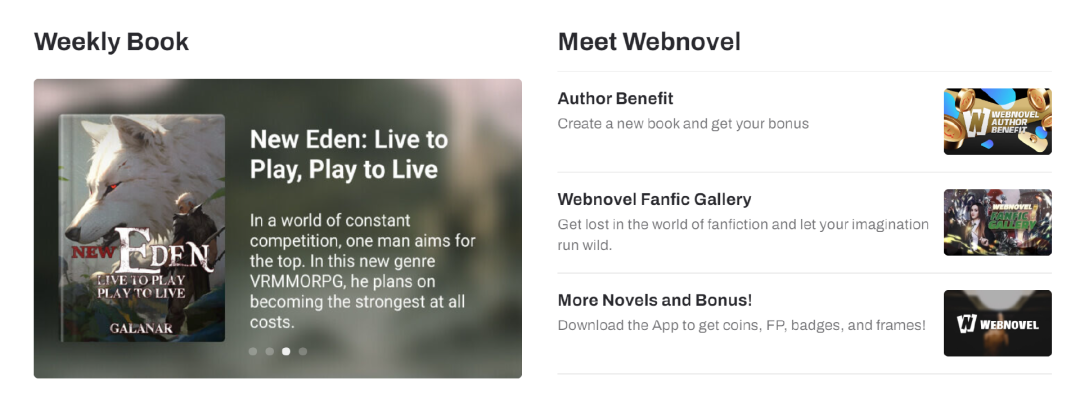Select the fourth carousel dot
1080x406 pixels.
[302, 352]
